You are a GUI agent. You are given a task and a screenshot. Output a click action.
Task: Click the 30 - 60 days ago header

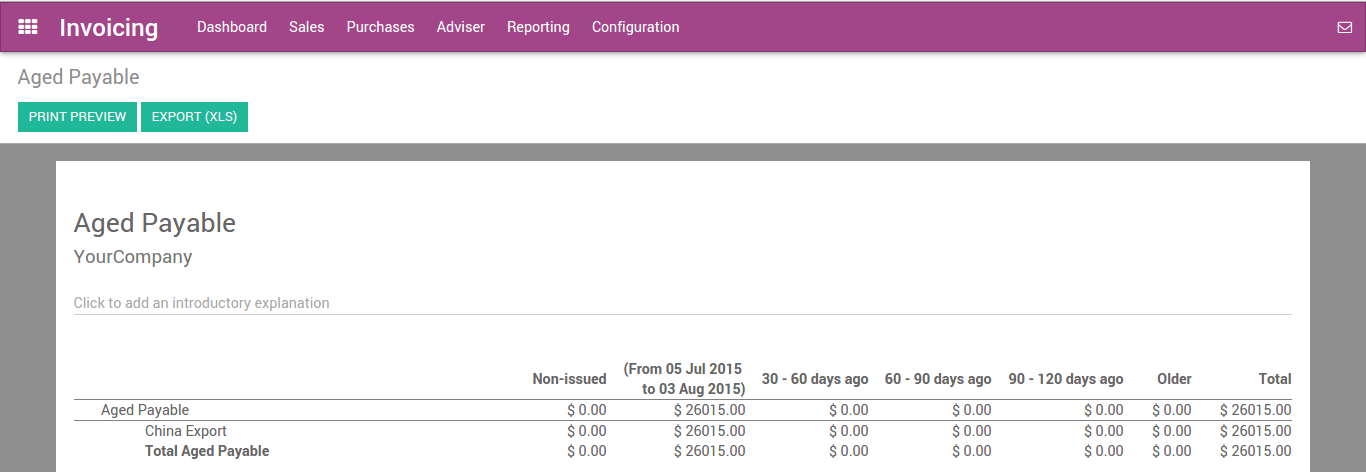(814, 379)
